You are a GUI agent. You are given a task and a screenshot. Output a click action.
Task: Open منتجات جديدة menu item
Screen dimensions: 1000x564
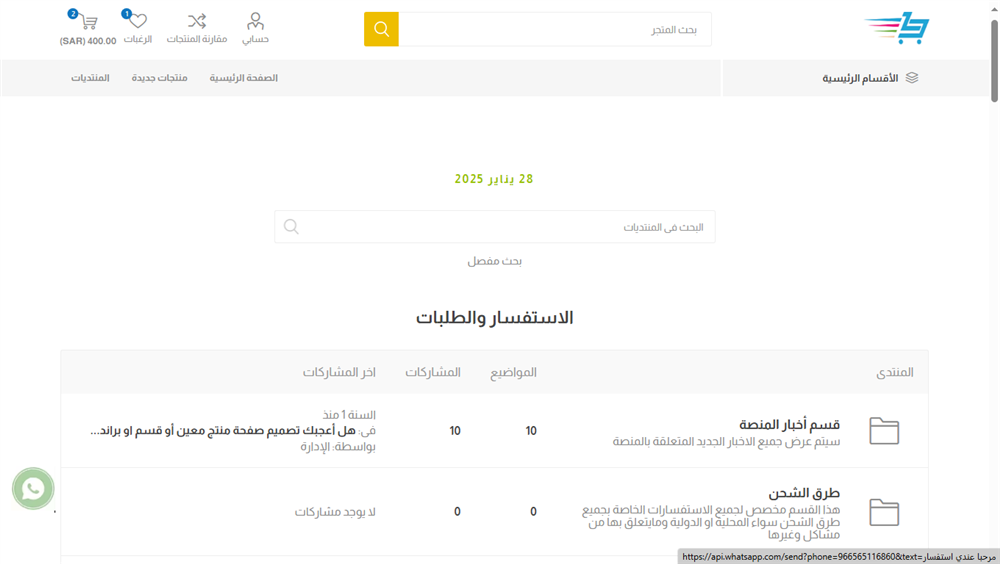click(x=160, y=78)
